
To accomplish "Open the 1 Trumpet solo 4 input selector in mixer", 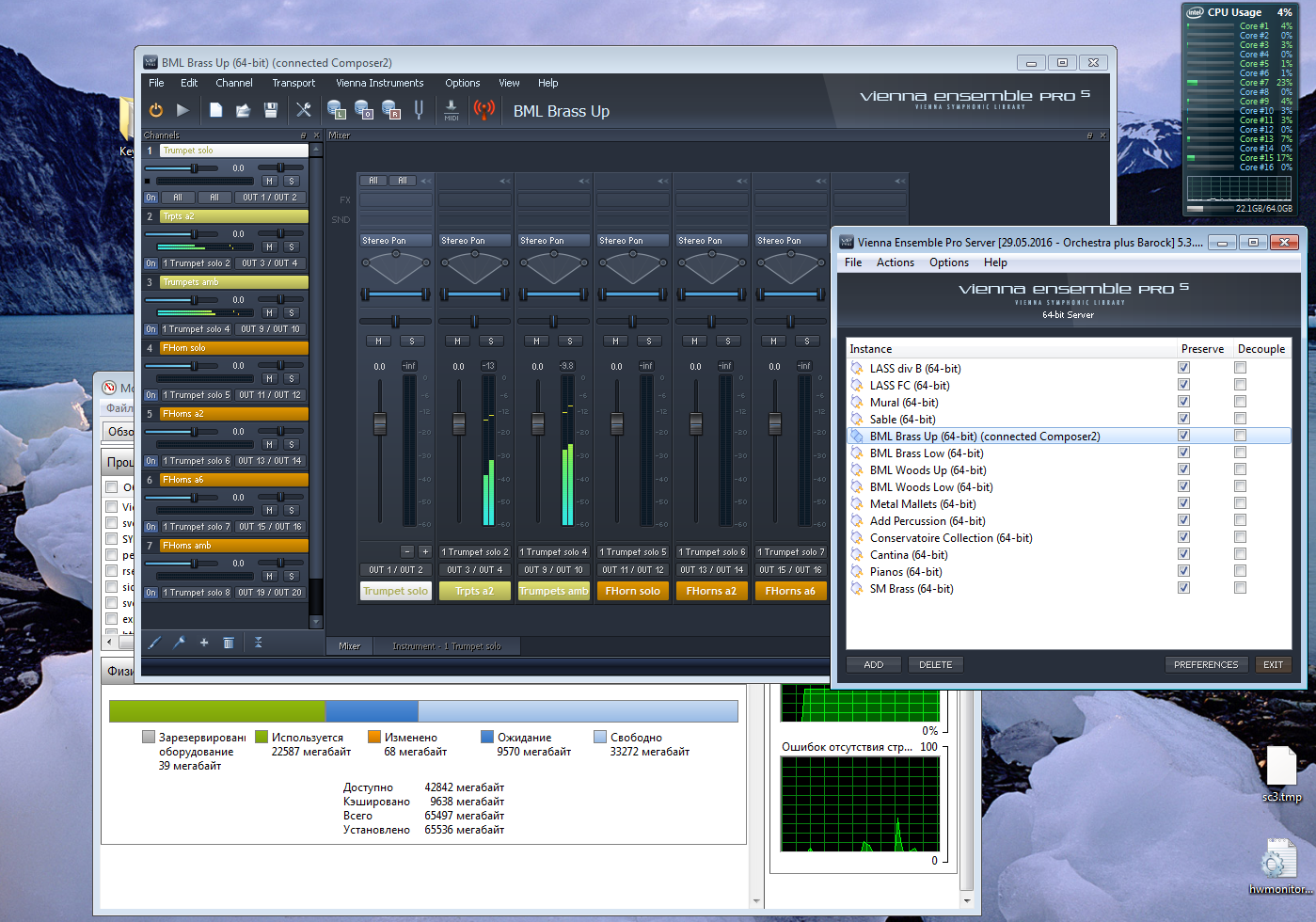I will (554, 552).
